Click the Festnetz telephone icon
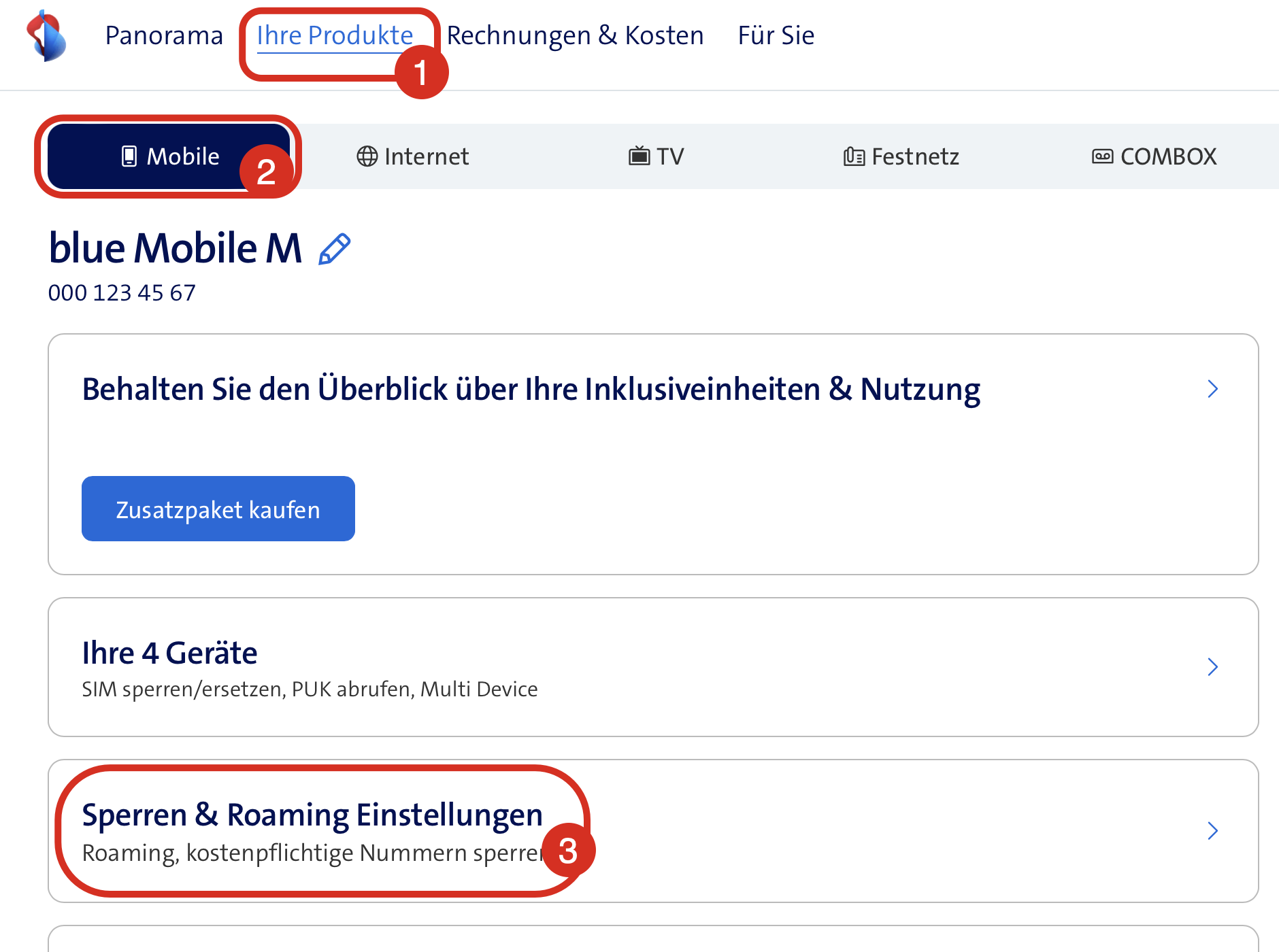 pos(854,156)
